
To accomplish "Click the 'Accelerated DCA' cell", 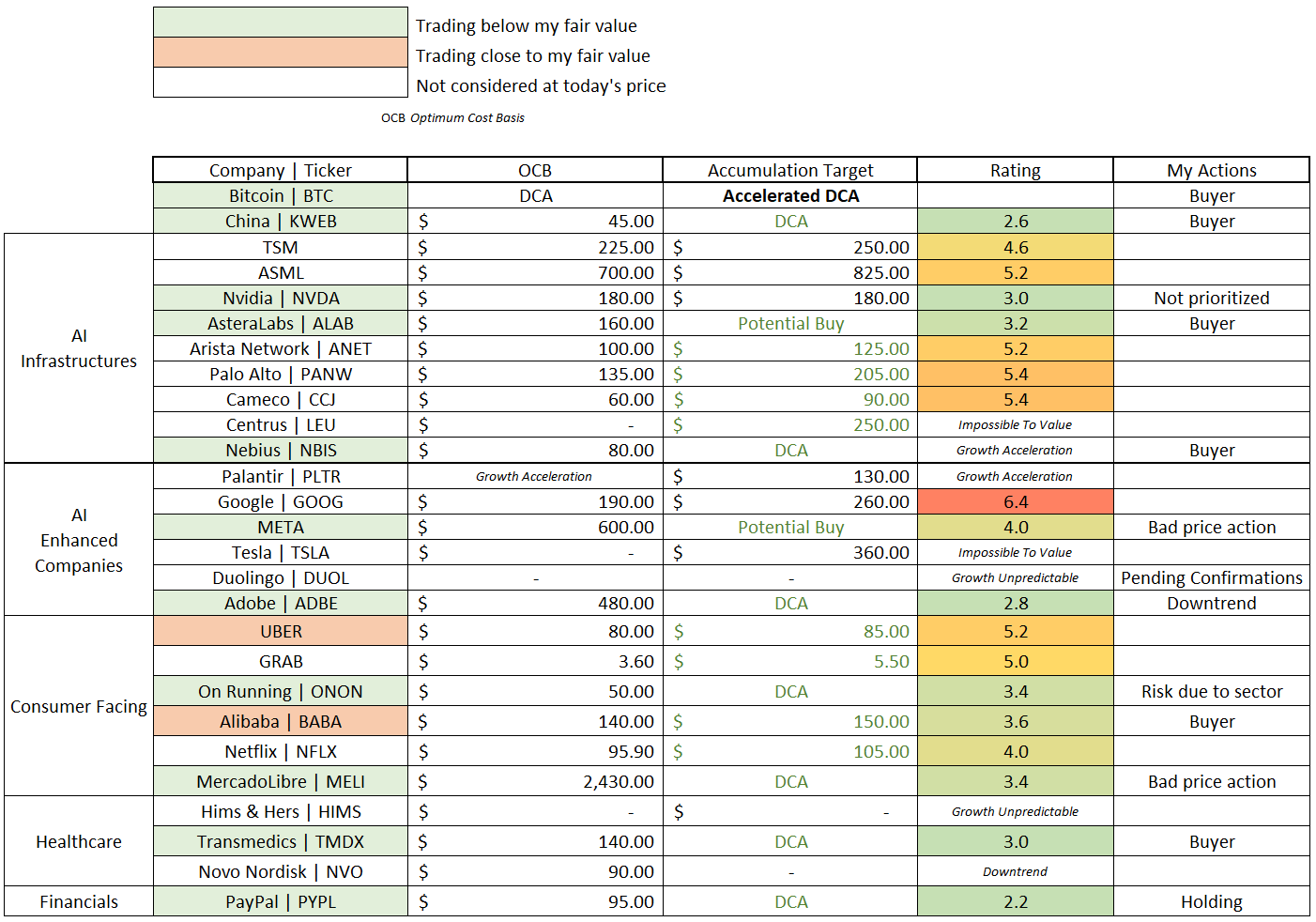I will click(790, 195).
